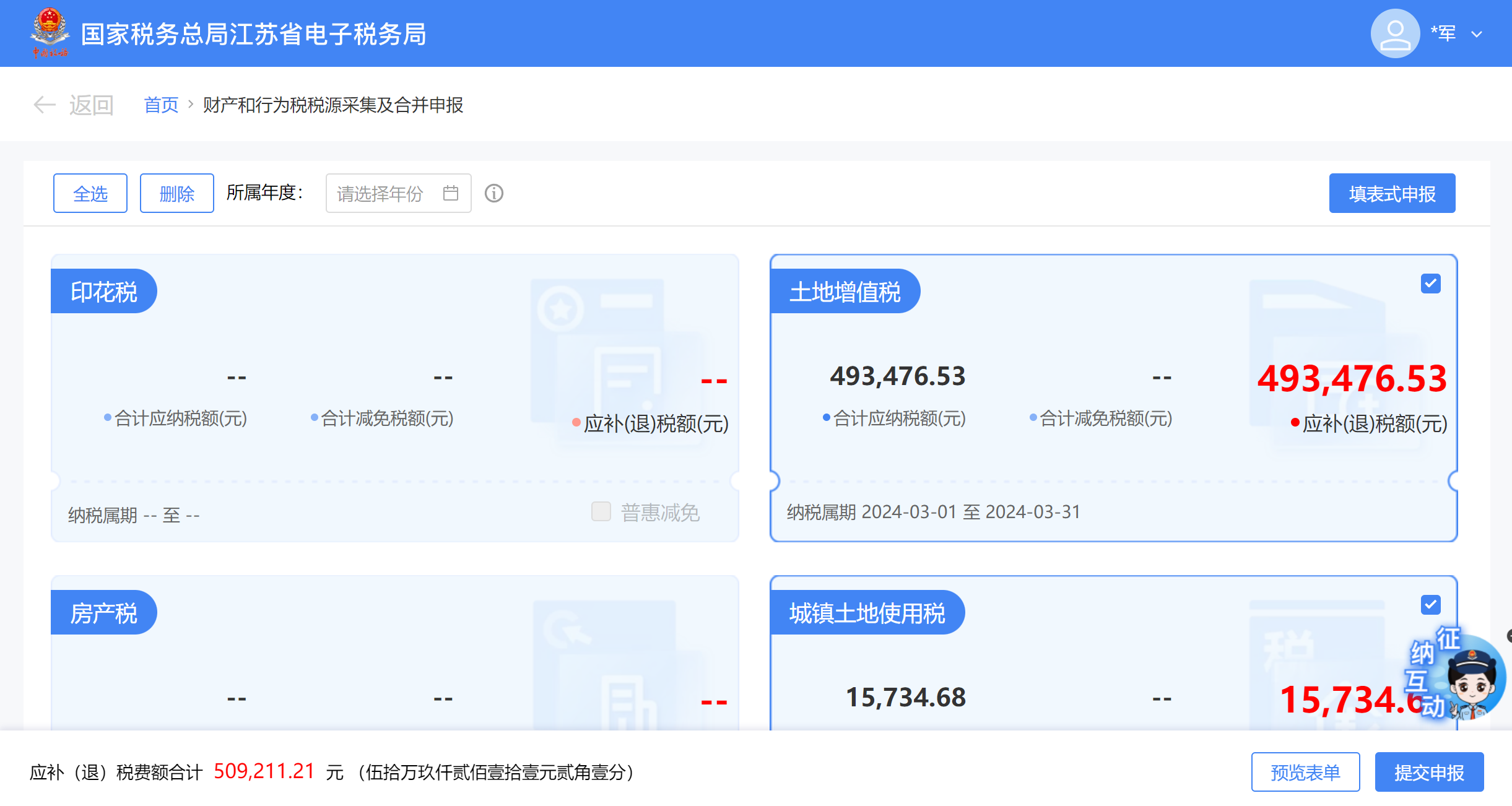This screenshot has height=806, width=1512.
Task: Select the 印花税 card tab
Action: 103,292
